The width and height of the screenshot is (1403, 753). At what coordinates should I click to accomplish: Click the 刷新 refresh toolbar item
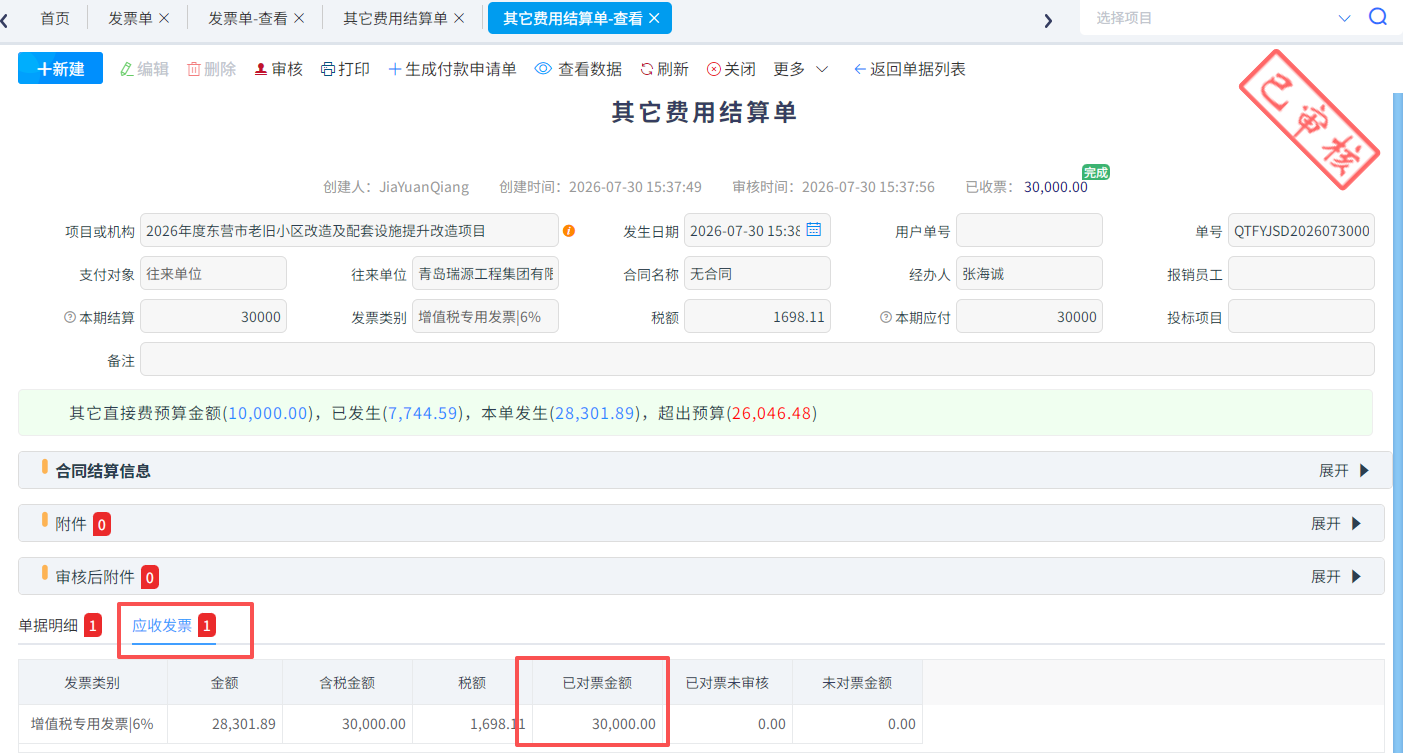pyautogui.click(x=664, y=69)
